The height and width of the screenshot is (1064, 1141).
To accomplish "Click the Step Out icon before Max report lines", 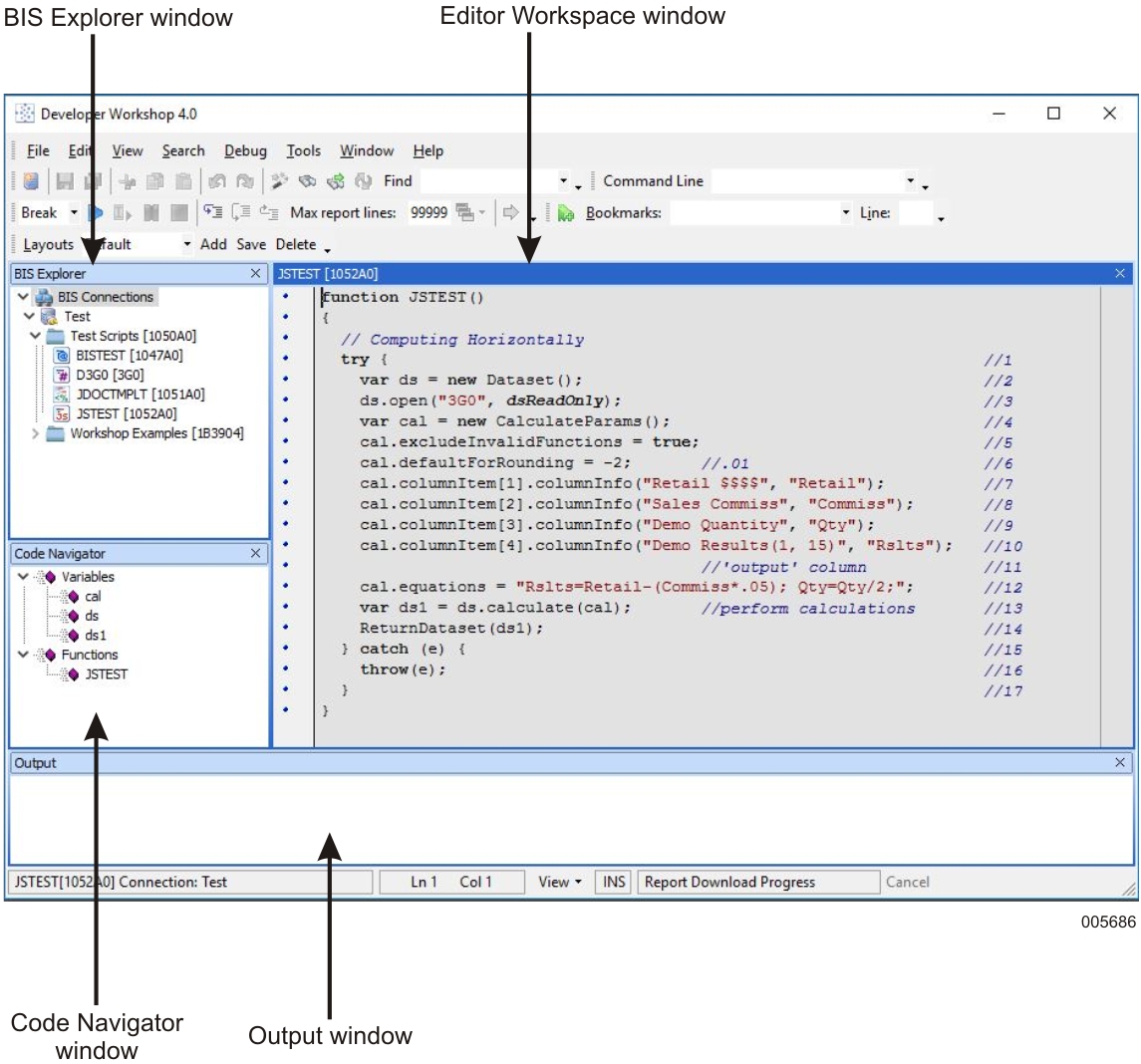I will [x=269, y=212].
